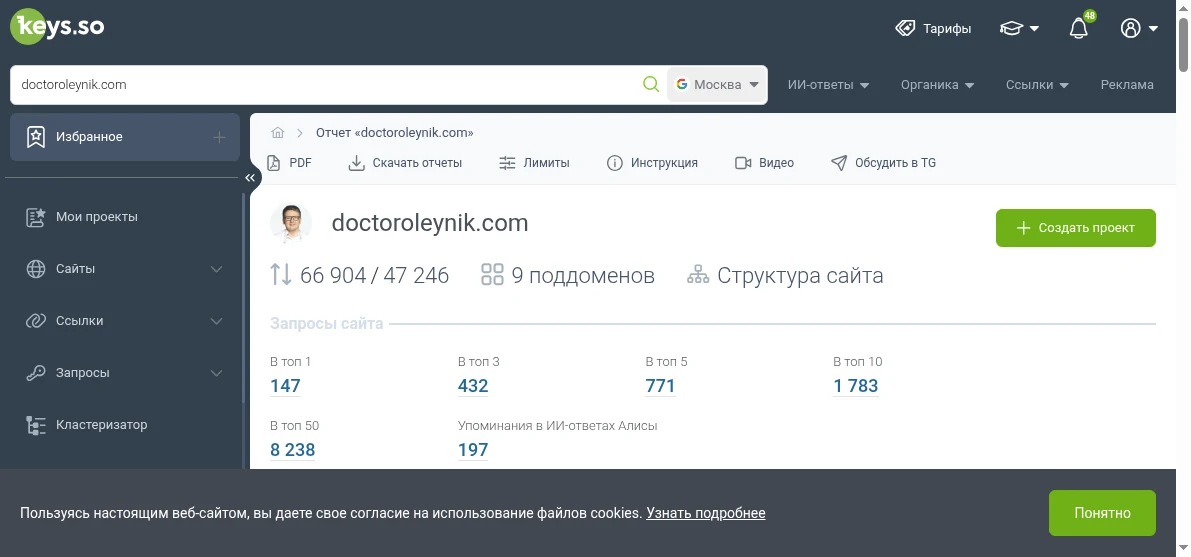Open the Тарифы pricing page
The width and height of the screenshot is (1191, 557).
click(933, 29)
